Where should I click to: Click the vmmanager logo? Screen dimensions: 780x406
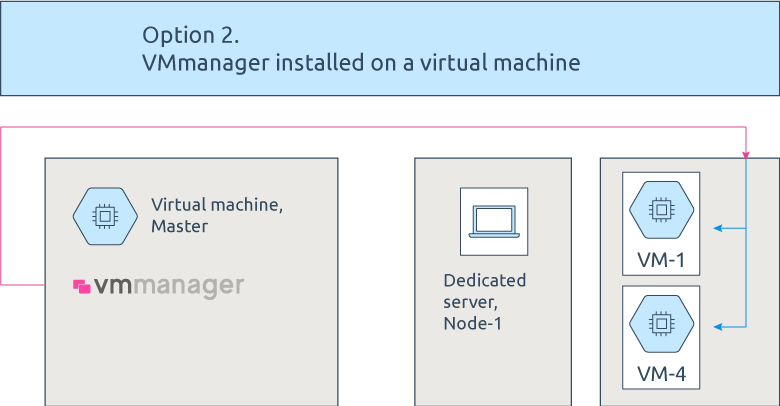pyautogui.click(x=159, y=287)
